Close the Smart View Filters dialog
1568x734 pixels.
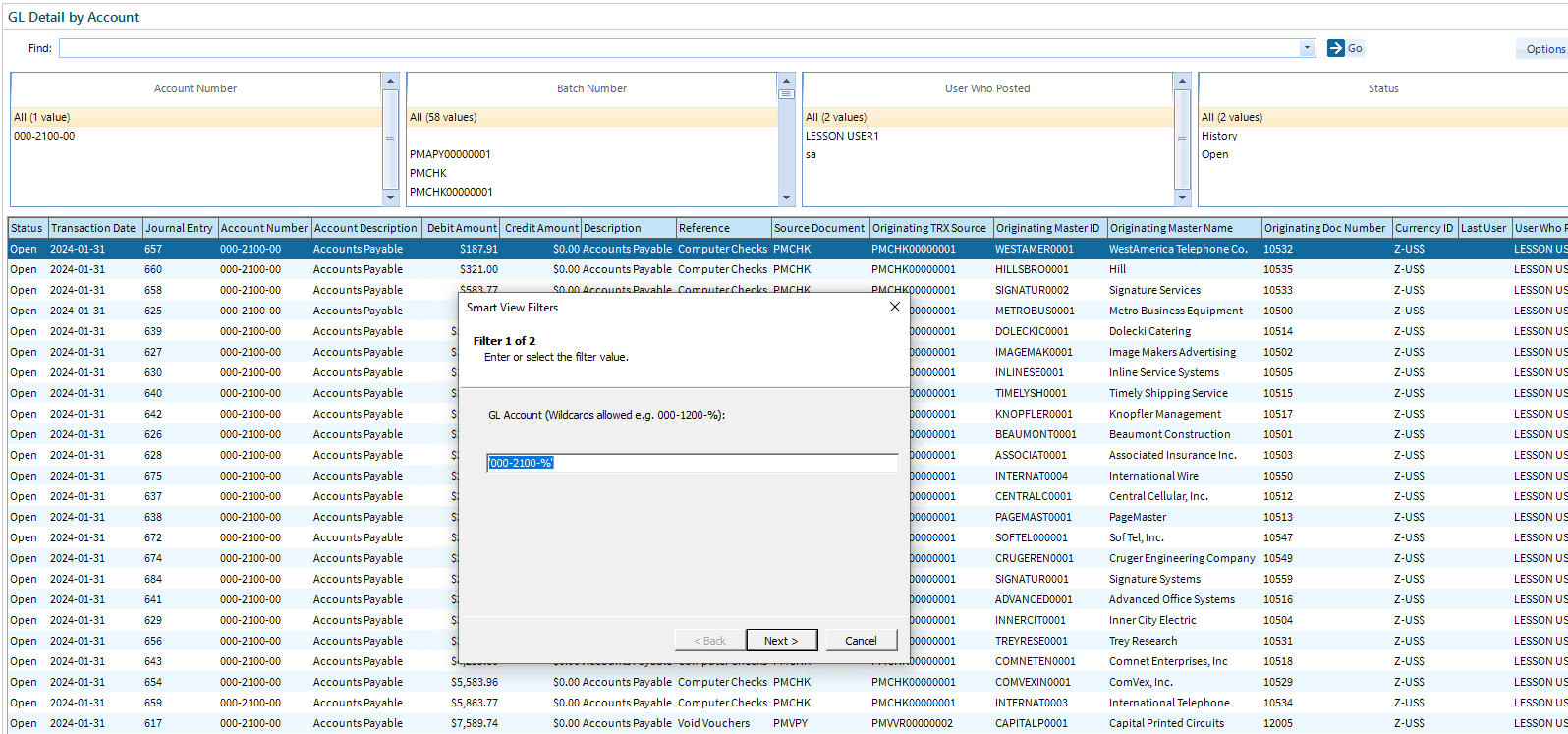tap(894, 307)
